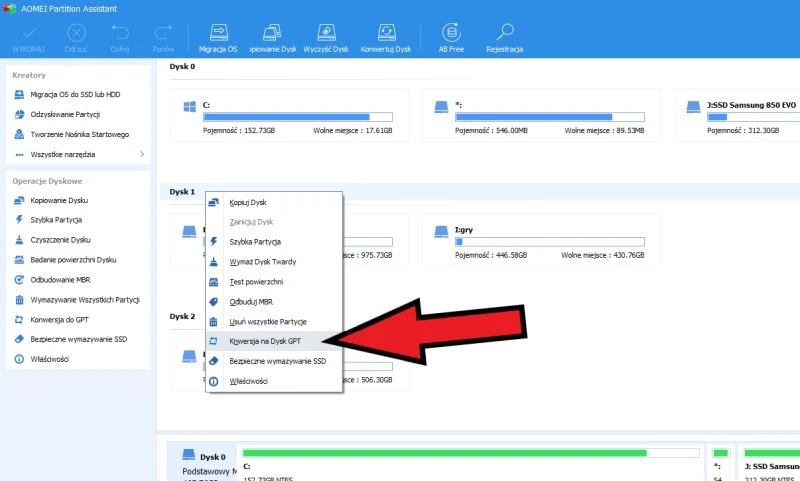800x481 pixels.
Task: Select Bezpieczne wymazywanie SSD in sidebar
Action: pyautogui.click(x=79, y=339)
